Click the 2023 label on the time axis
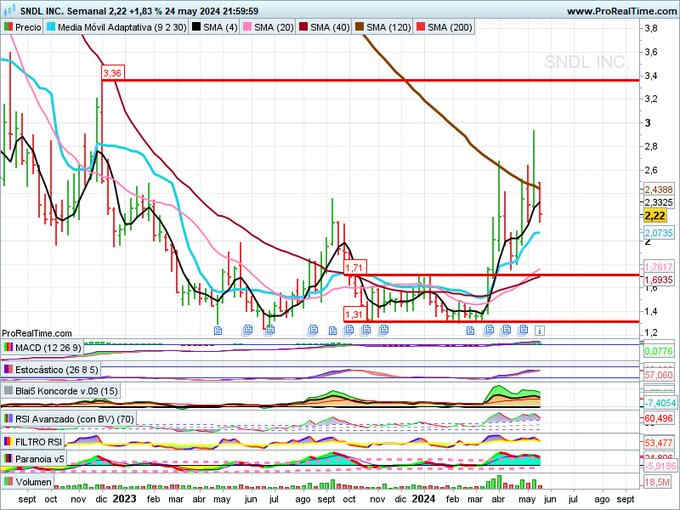This screenshot has width=680, height=510. (x=124, y=499)
